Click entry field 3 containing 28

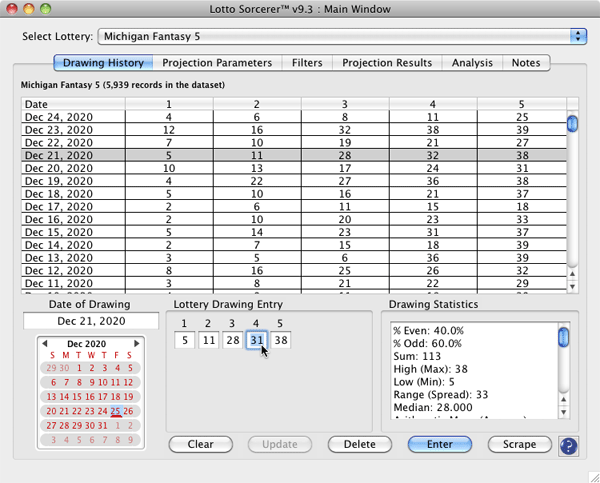233,340
